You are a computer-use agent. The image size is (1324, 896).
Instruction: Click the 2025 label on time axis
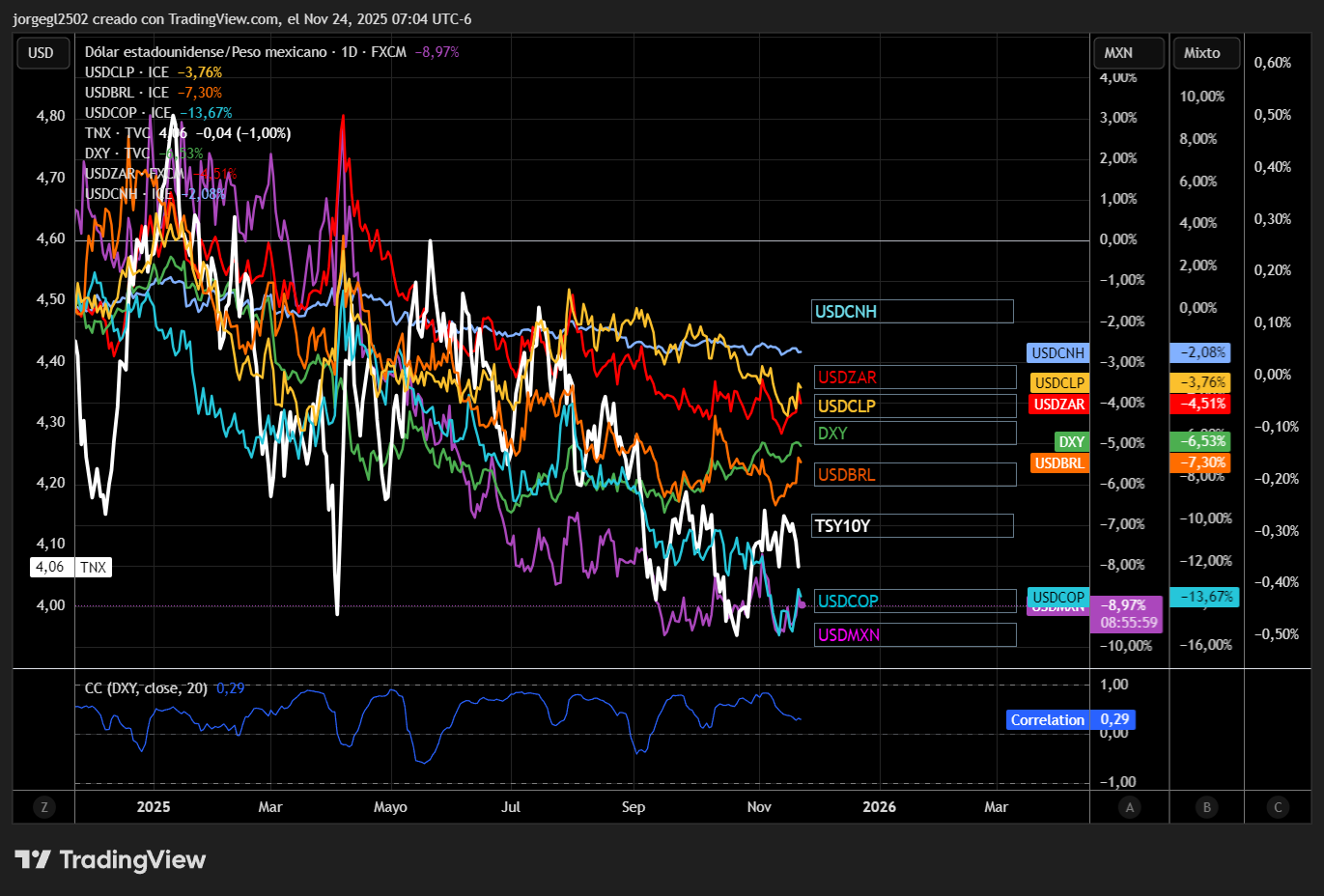coord(154,807)
